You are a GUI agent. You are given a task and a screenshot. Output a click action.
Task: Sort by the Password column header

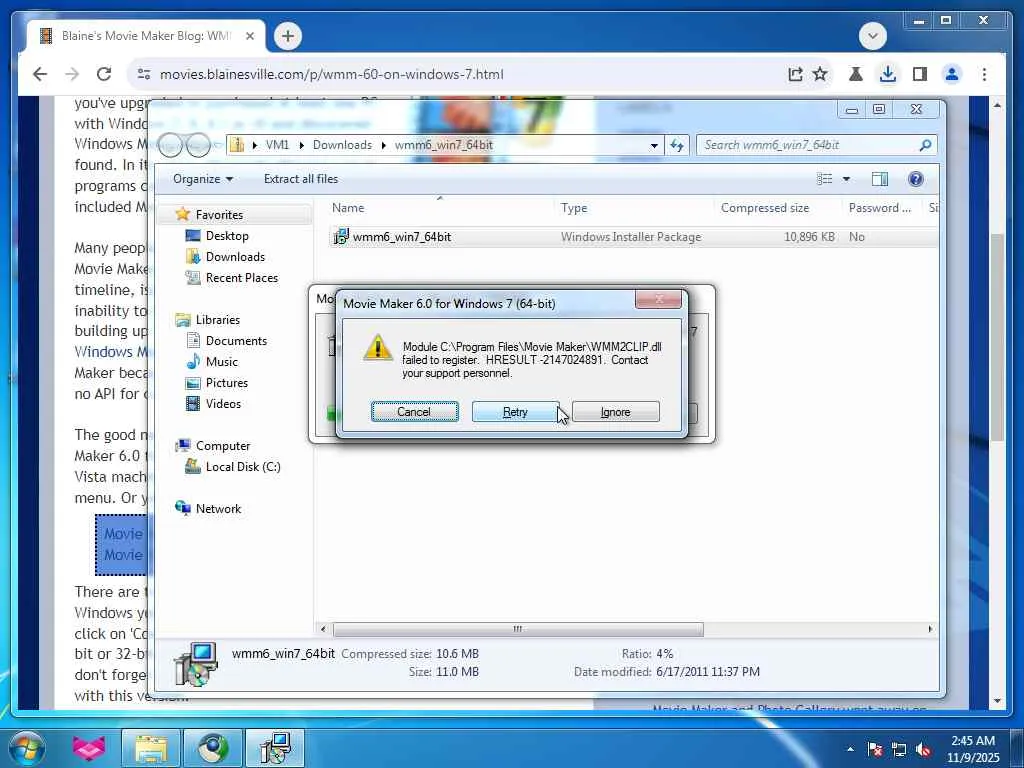[x=879, y=208]
